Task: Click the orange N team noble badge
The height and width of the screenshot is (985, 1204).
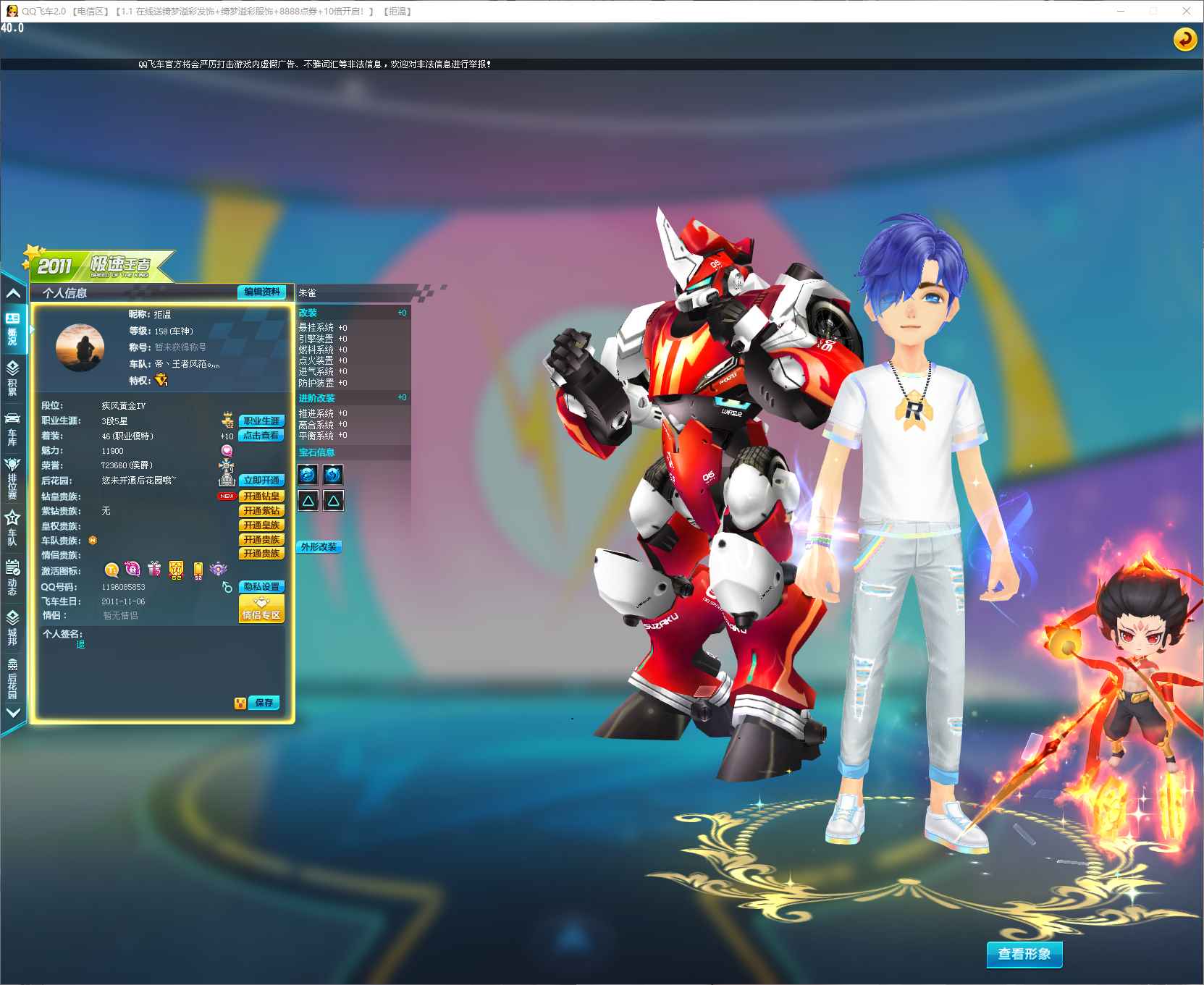Action: [x=92, y=540]
